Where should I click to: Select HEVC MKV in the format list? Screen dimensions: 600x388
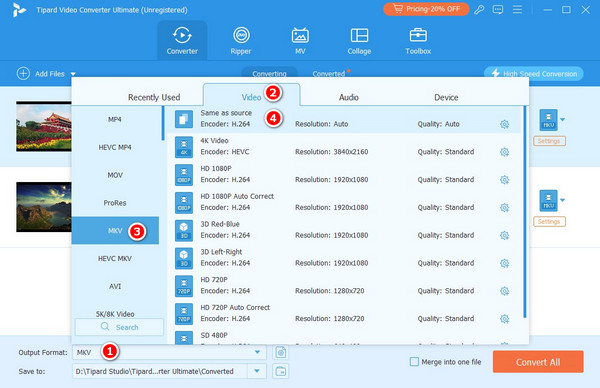coord(115,259)
